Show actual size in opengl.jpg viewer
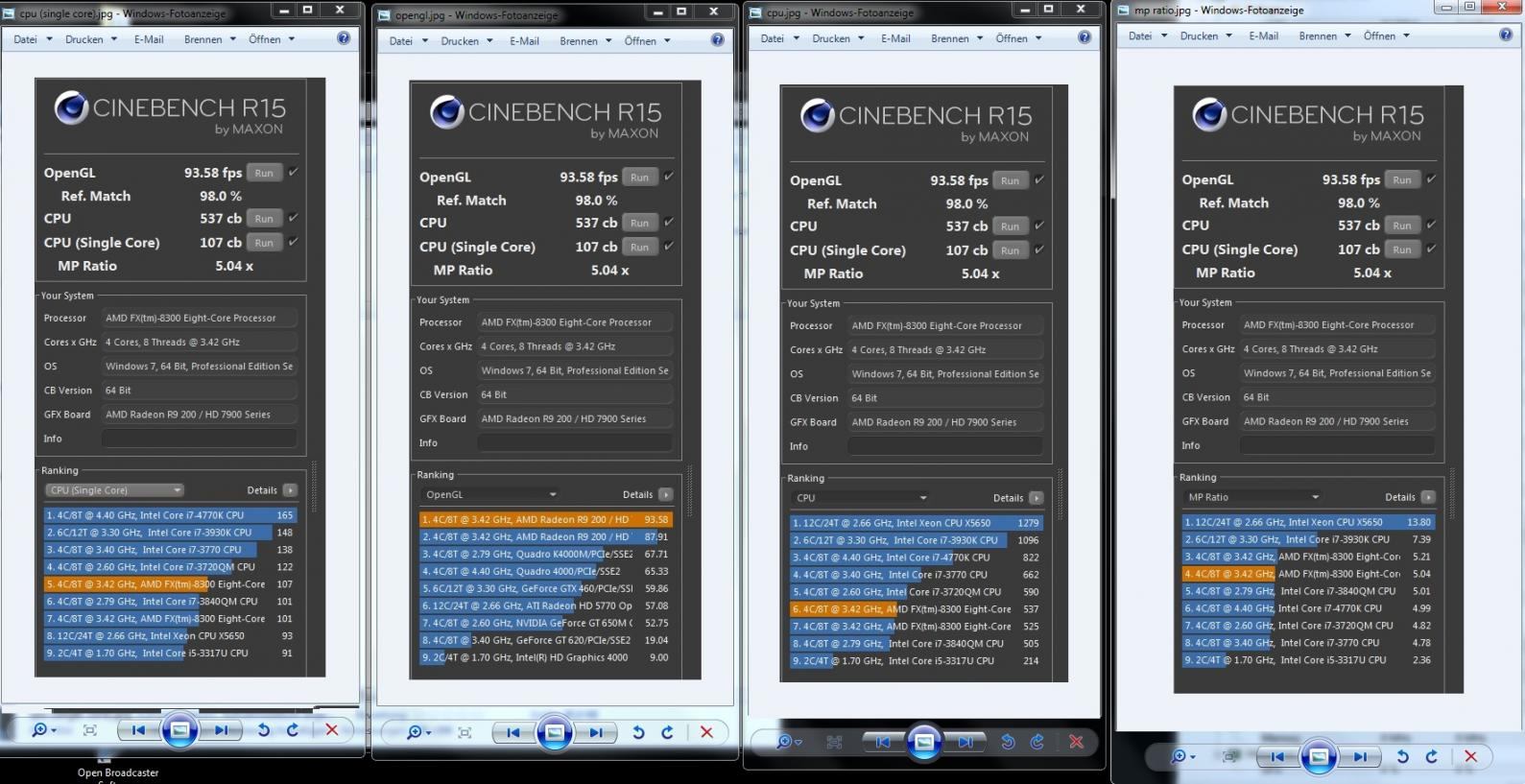Viewport: 1525px width, 784px height. click(465, 732)
